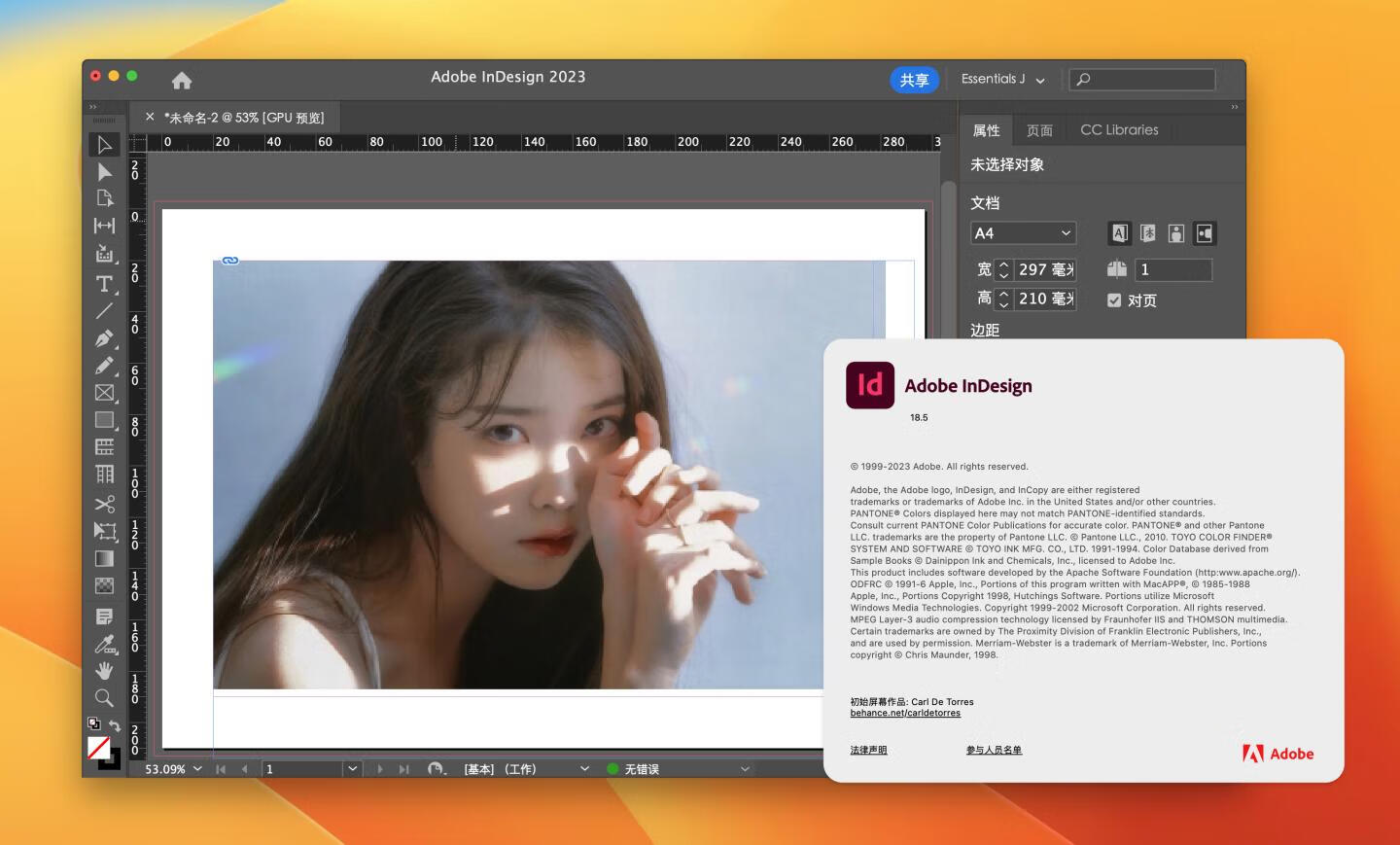Viewport: 1400px width, 845px height.
Task: Open the [基本] (工作) profile dropdown
Action: pos(584,769)
